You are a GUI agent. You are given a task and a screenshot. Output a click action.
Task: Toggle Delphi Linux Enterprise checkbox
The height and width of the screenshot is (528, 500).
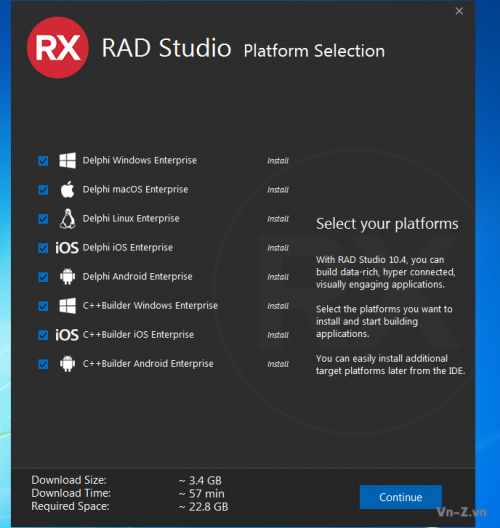coord(43,219)
